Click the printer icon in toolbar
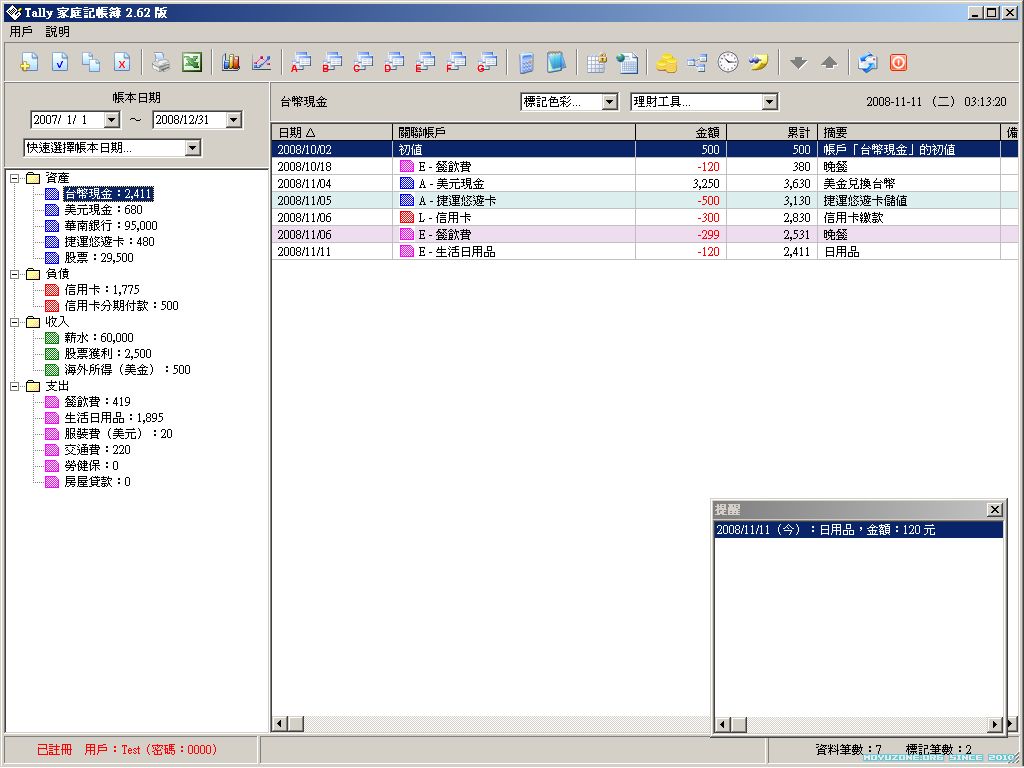 coord(161,62)
